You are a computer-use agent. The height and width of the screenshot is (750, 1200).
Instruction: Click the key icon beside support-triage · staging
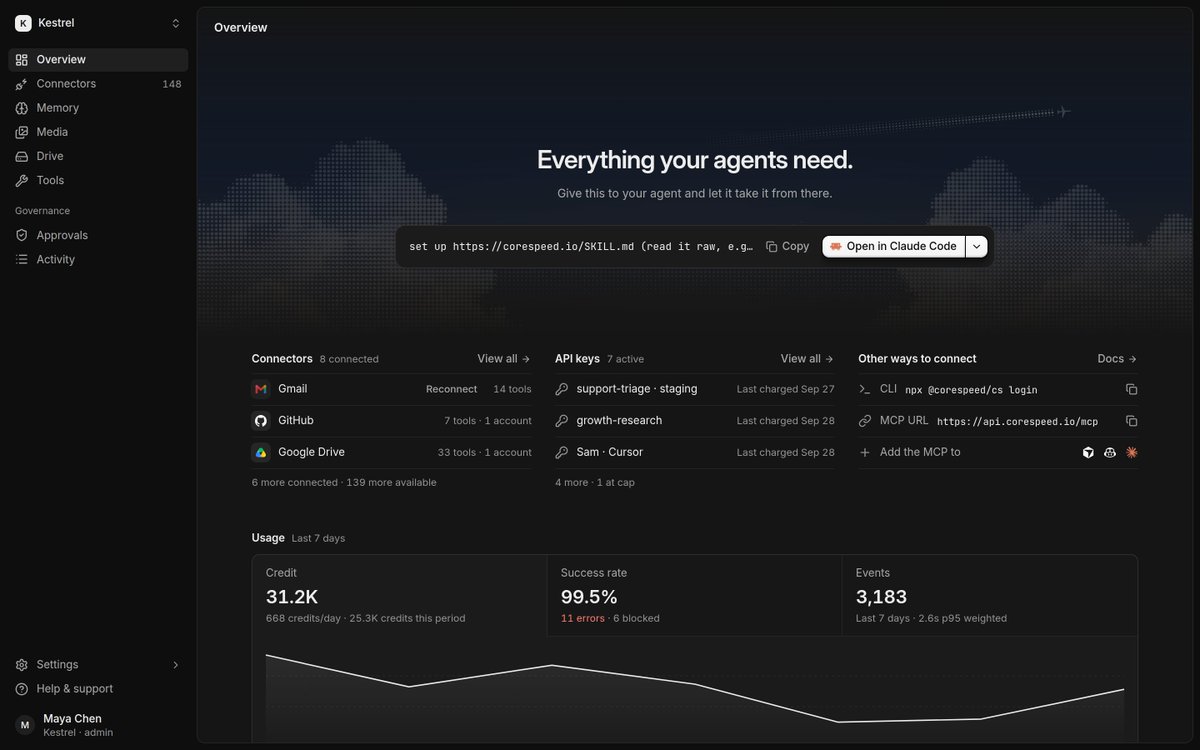pyautogui.click(x=562, y=389)
